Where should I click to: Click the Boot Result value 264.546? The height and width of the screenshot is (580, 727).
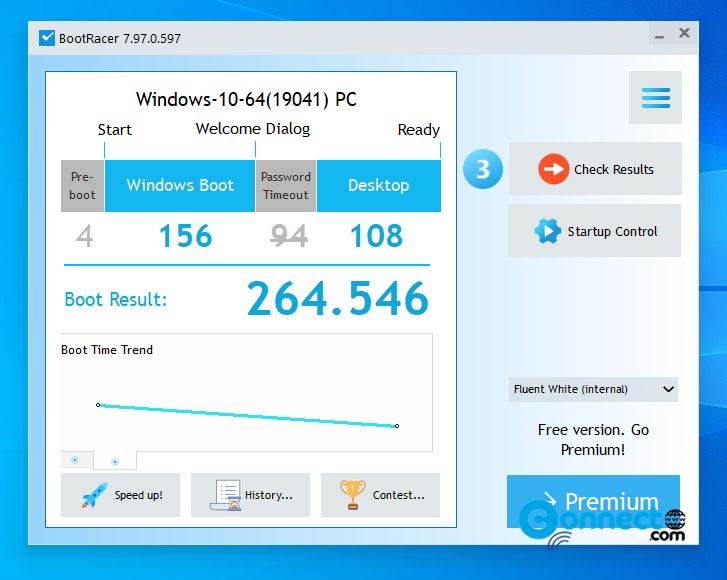coord(338,298)
